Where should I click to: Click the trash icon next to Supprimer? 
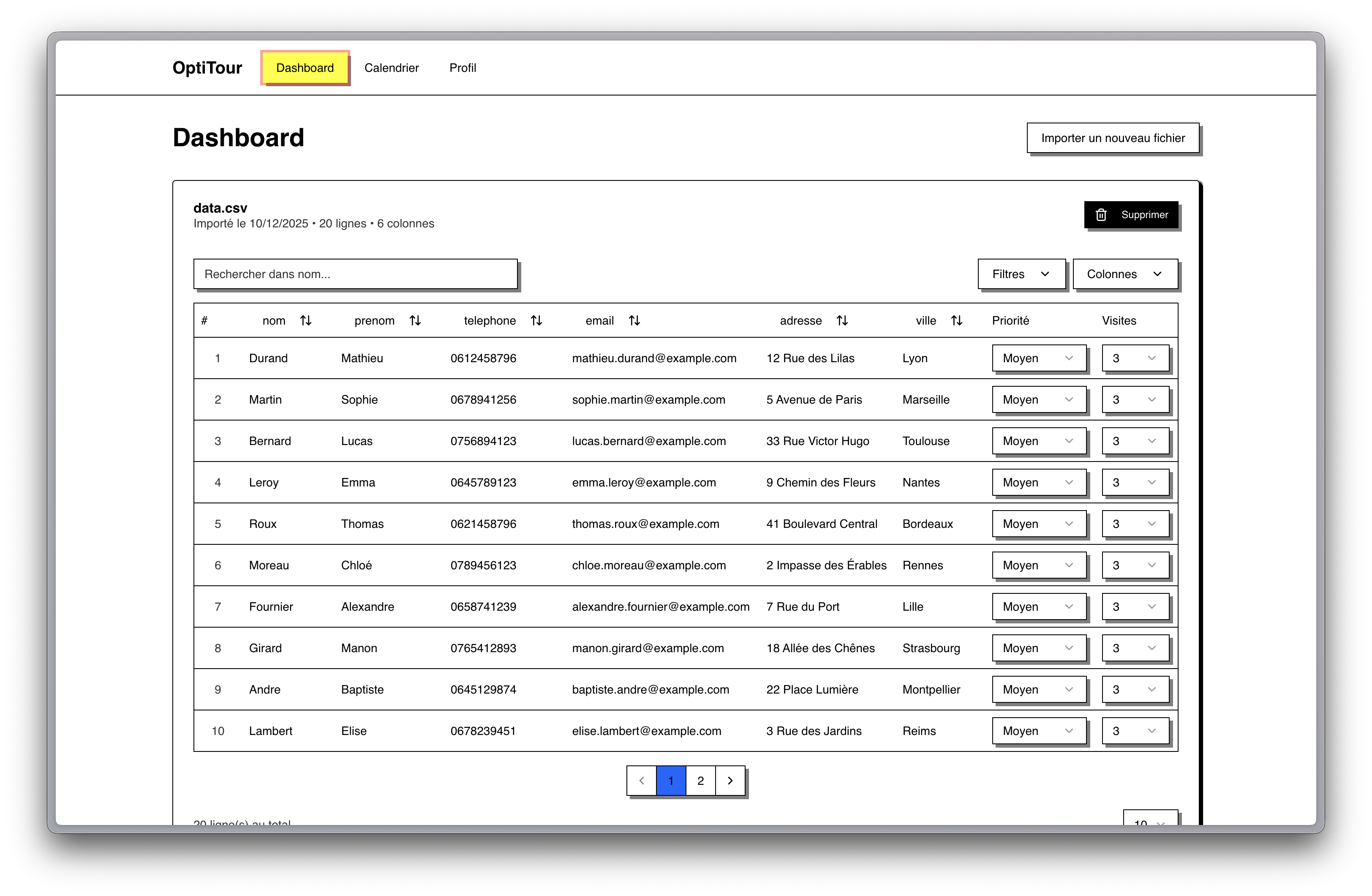point(1102,215)
